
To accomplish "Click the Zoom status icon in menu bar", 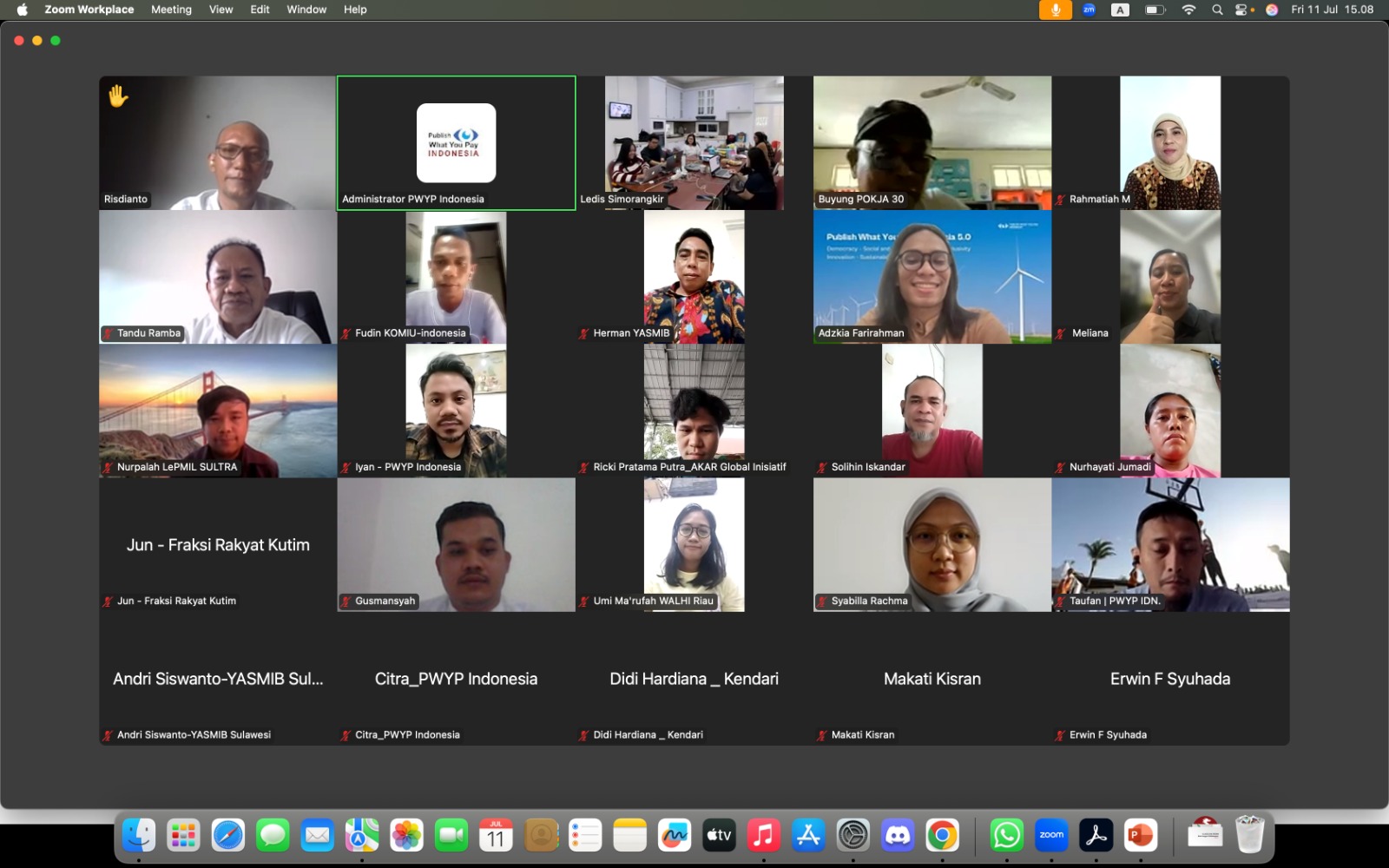I will coord(1089,10).
